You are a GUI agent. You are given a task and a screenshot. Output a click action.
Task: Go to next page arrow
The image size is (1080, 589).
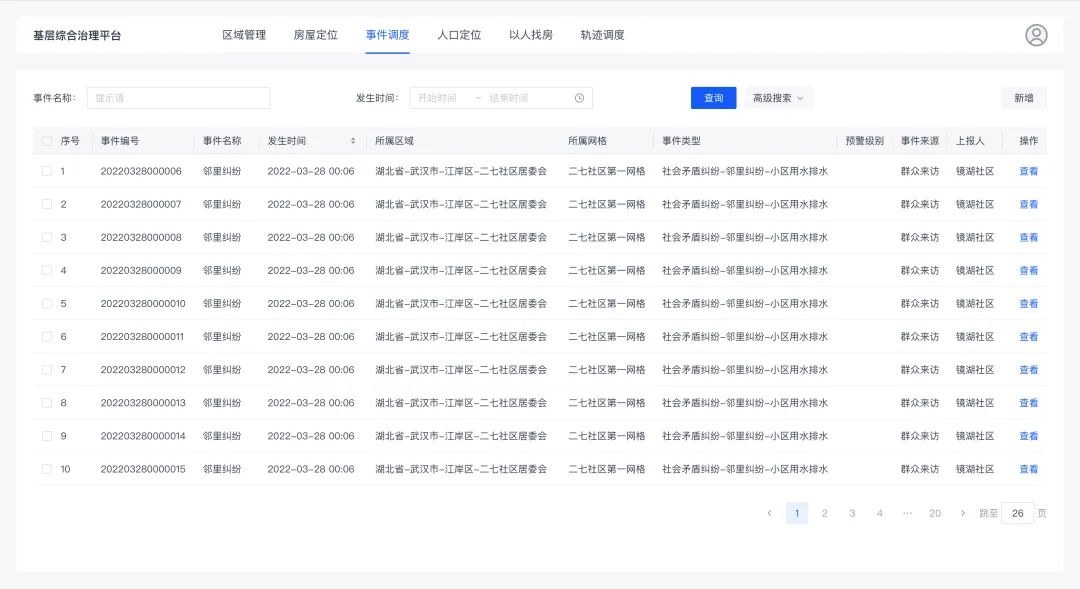(962, 513)
